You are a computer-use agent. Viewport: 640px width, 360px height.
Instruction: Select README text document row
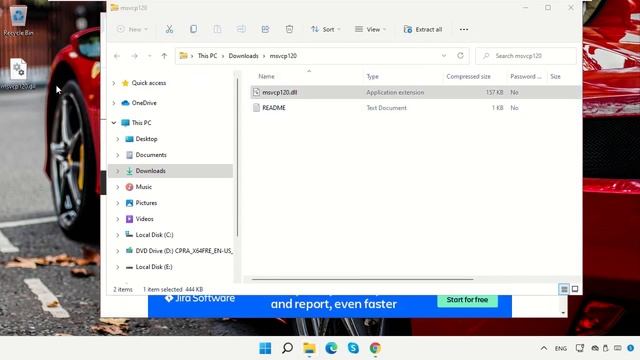415,108
